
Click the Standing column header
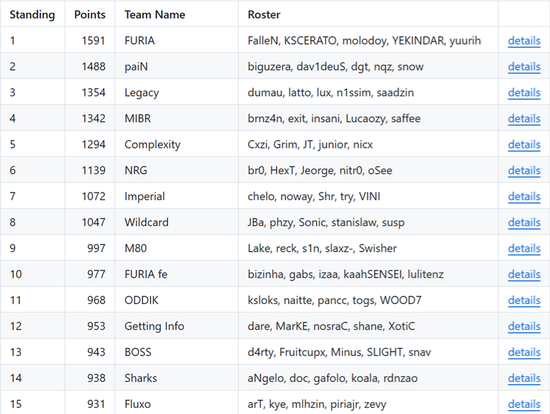click(32, 15)
